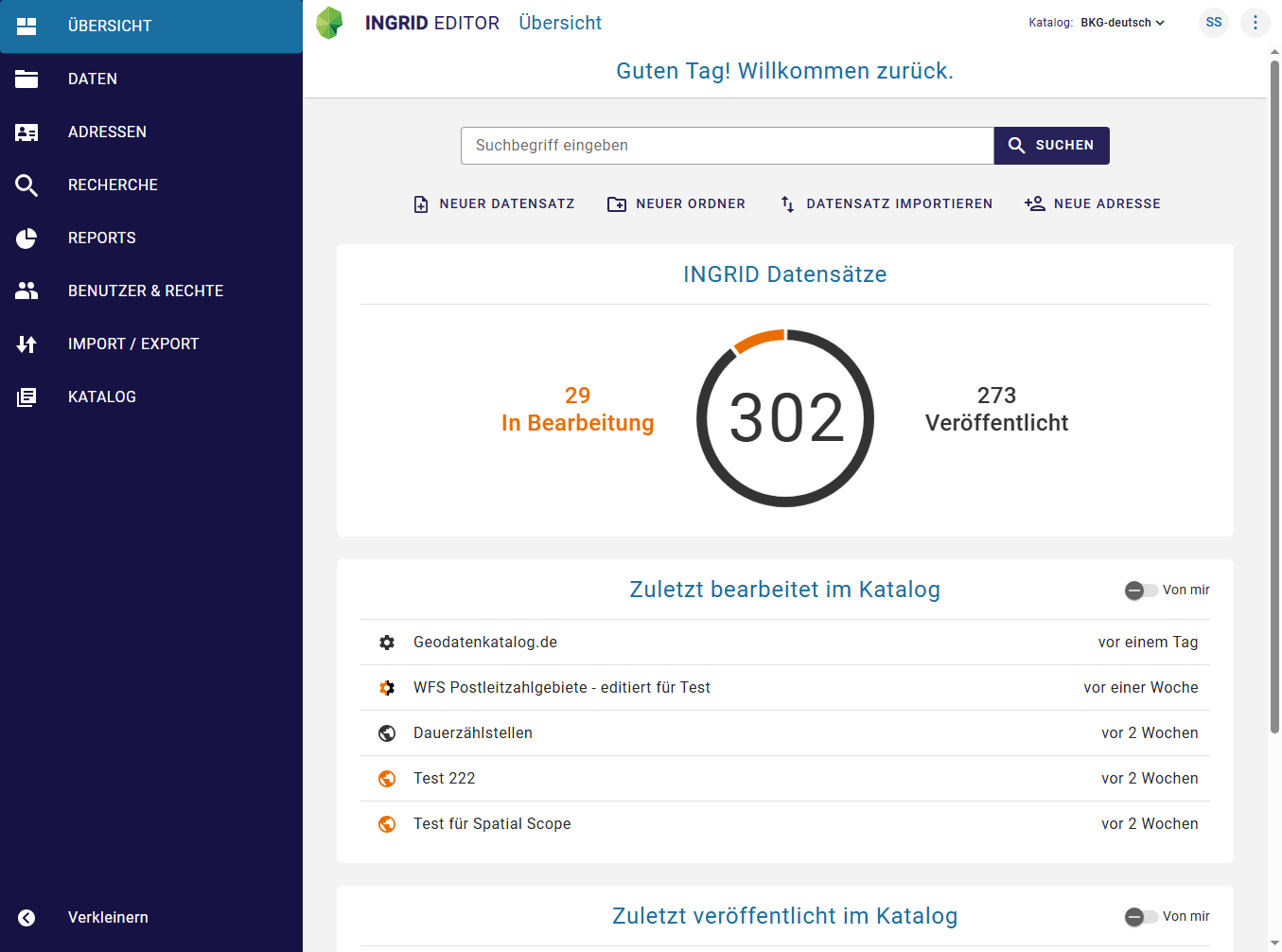Click the 'vor einem Tag' timestamp

coord(1148,643)
